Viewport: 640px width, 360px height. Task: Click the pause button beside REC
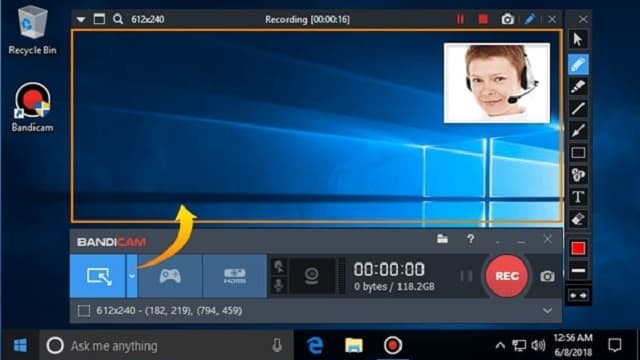click(x=466, y=276)
